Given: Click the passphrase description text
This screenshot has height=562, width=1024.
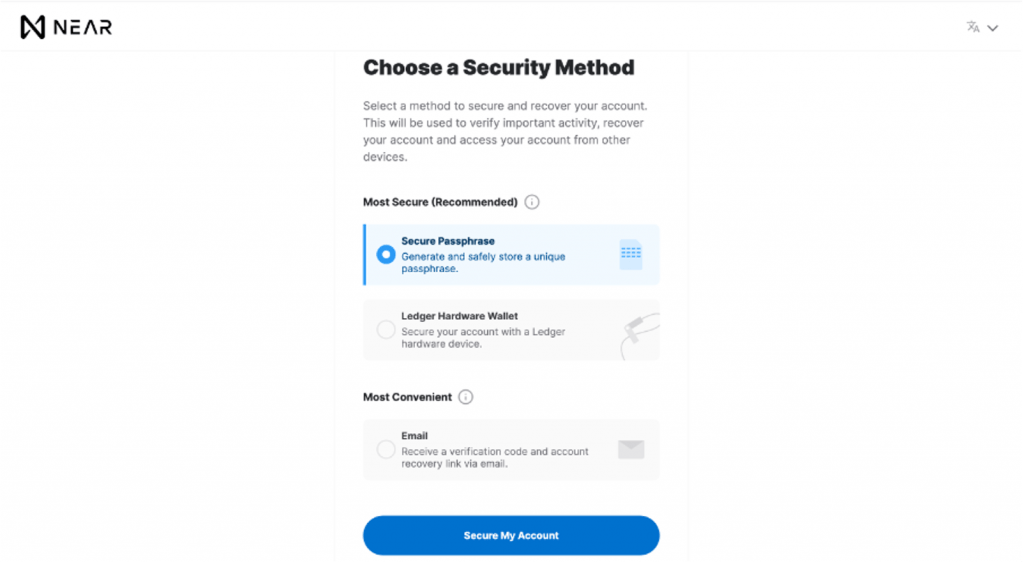Looking at the screenshot, I should (483, 263).
